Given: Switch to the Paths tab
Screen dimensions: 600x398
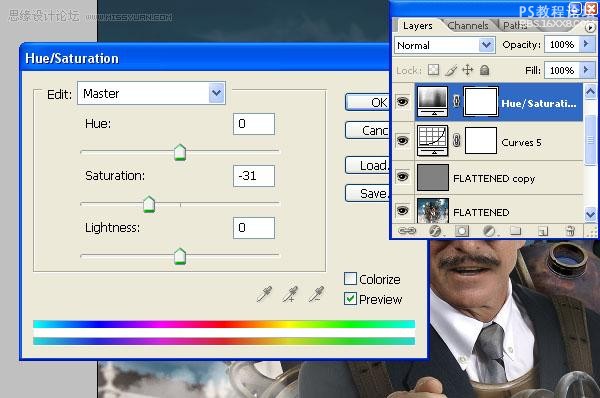Looking at the screenshot, I should pyautogui.click(x=515, y=26).
